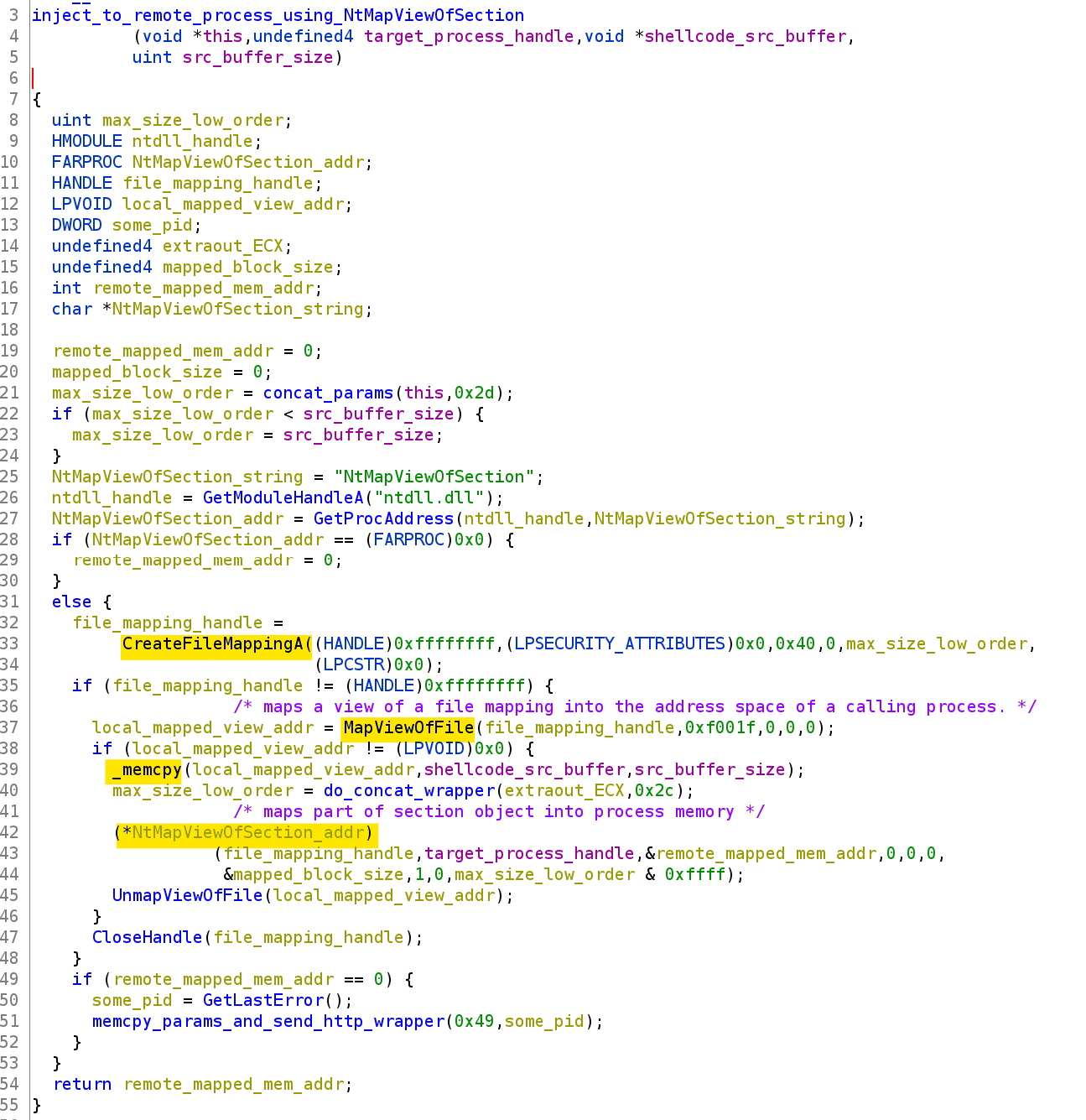This screenshot has width=1086, height=1120.
Task: Click line number 42 in the gutter
Action: 10,832
